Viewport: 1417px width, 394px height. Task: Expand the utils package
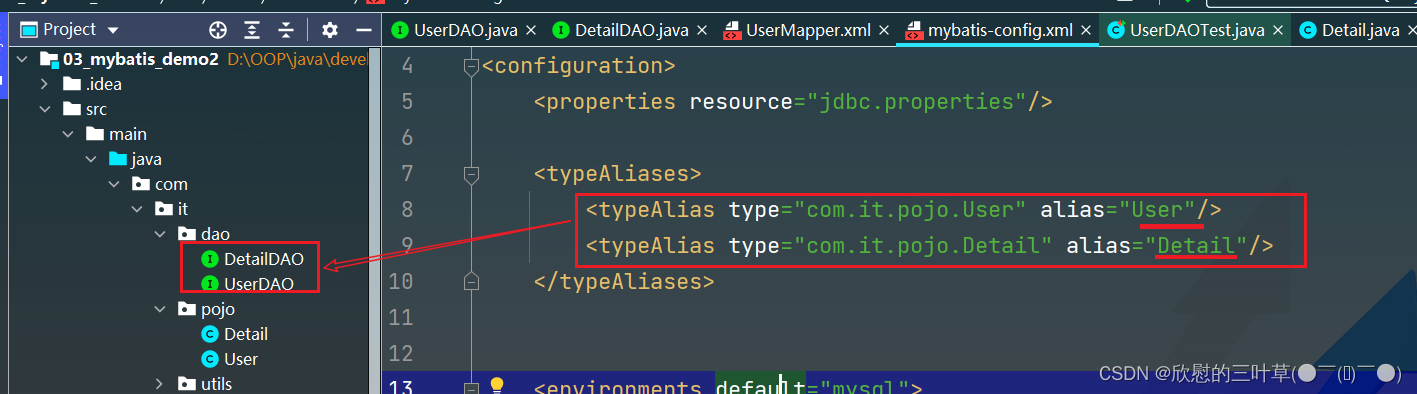point(160,384)
